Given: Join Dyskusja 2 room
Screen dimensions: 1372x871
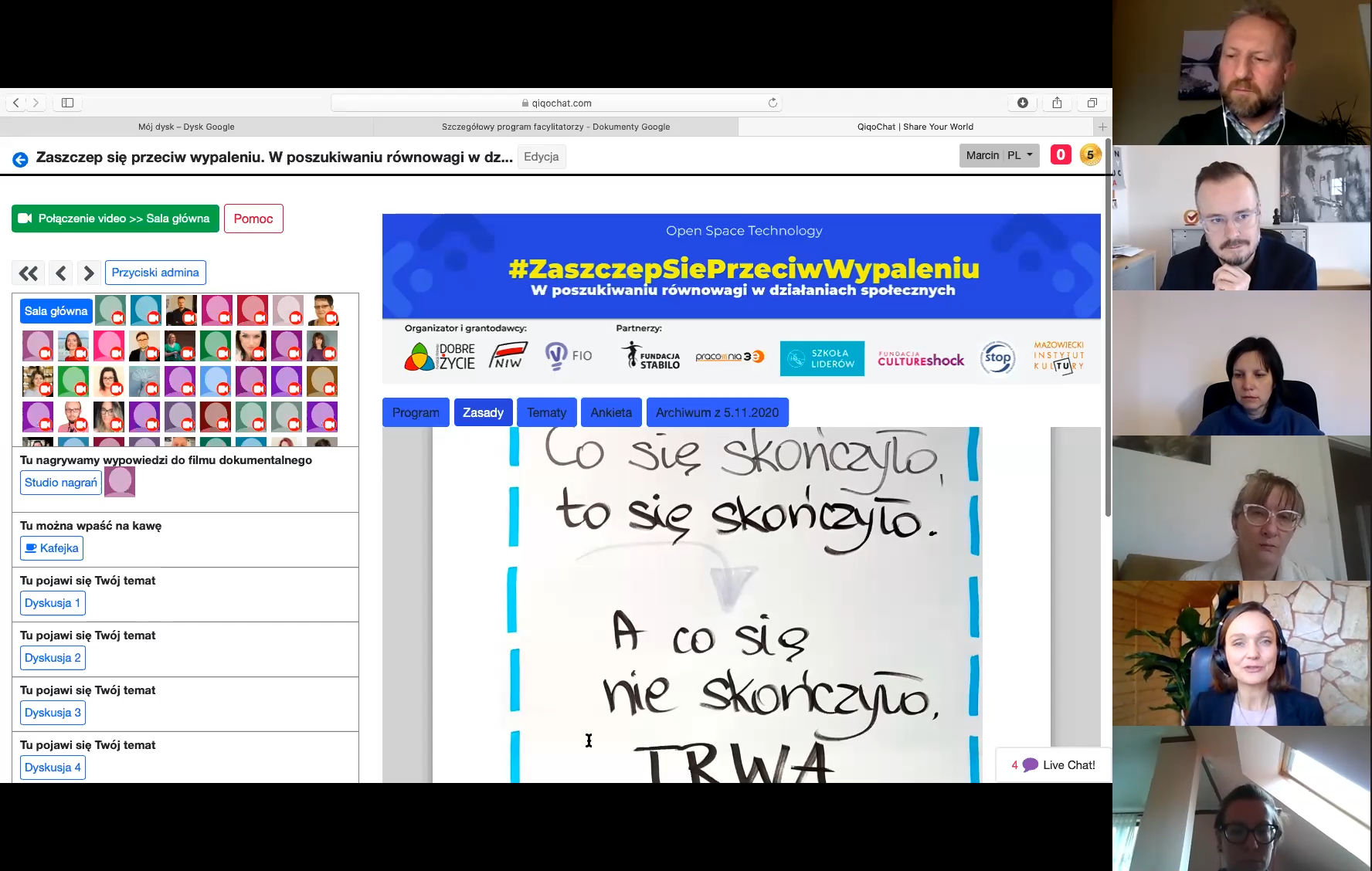Looking at the screenshot, I should pos(53,658).
